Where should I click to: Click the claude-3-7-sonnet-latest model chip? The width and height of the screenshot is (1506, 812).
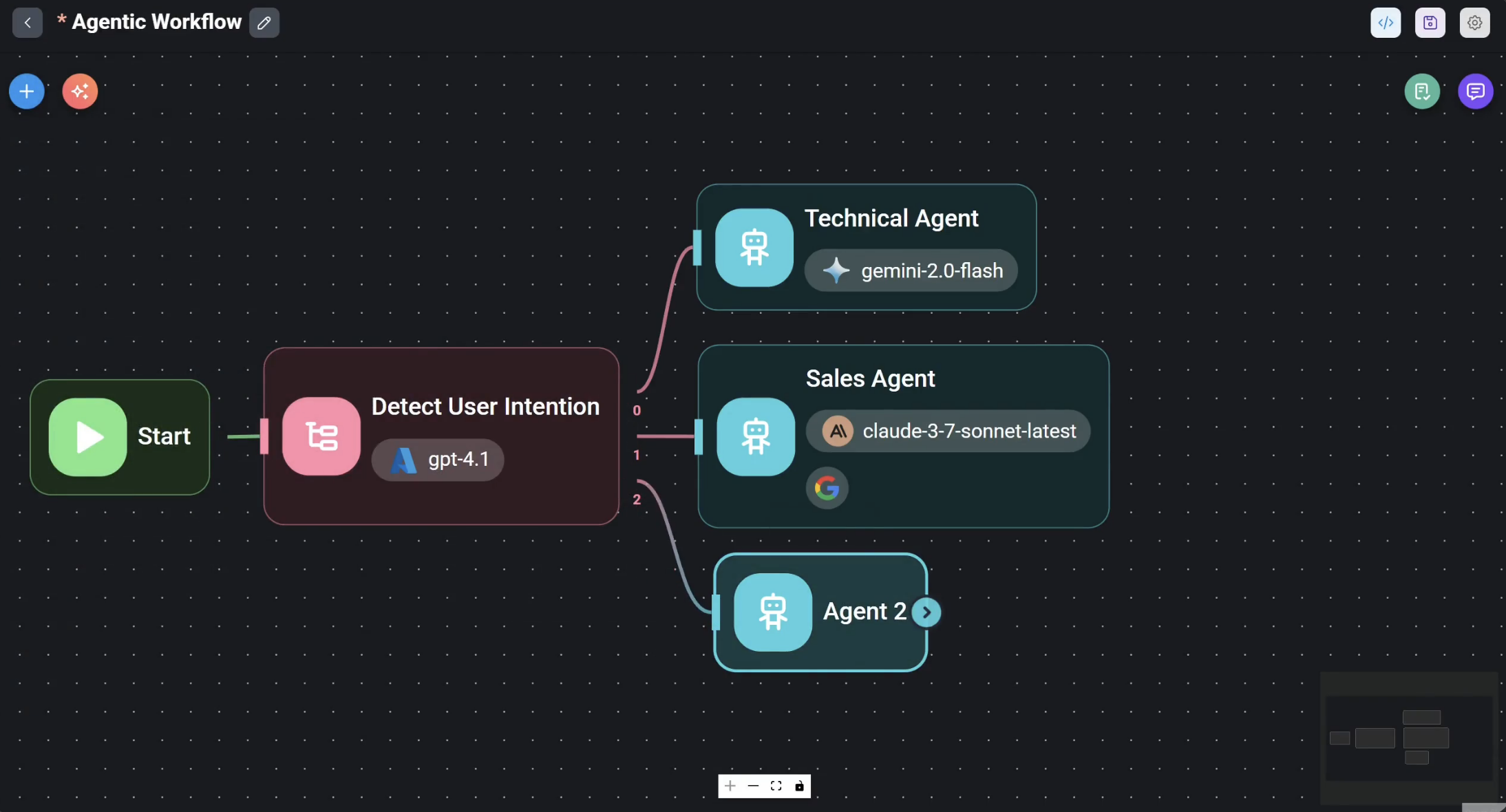coord(948,431)
